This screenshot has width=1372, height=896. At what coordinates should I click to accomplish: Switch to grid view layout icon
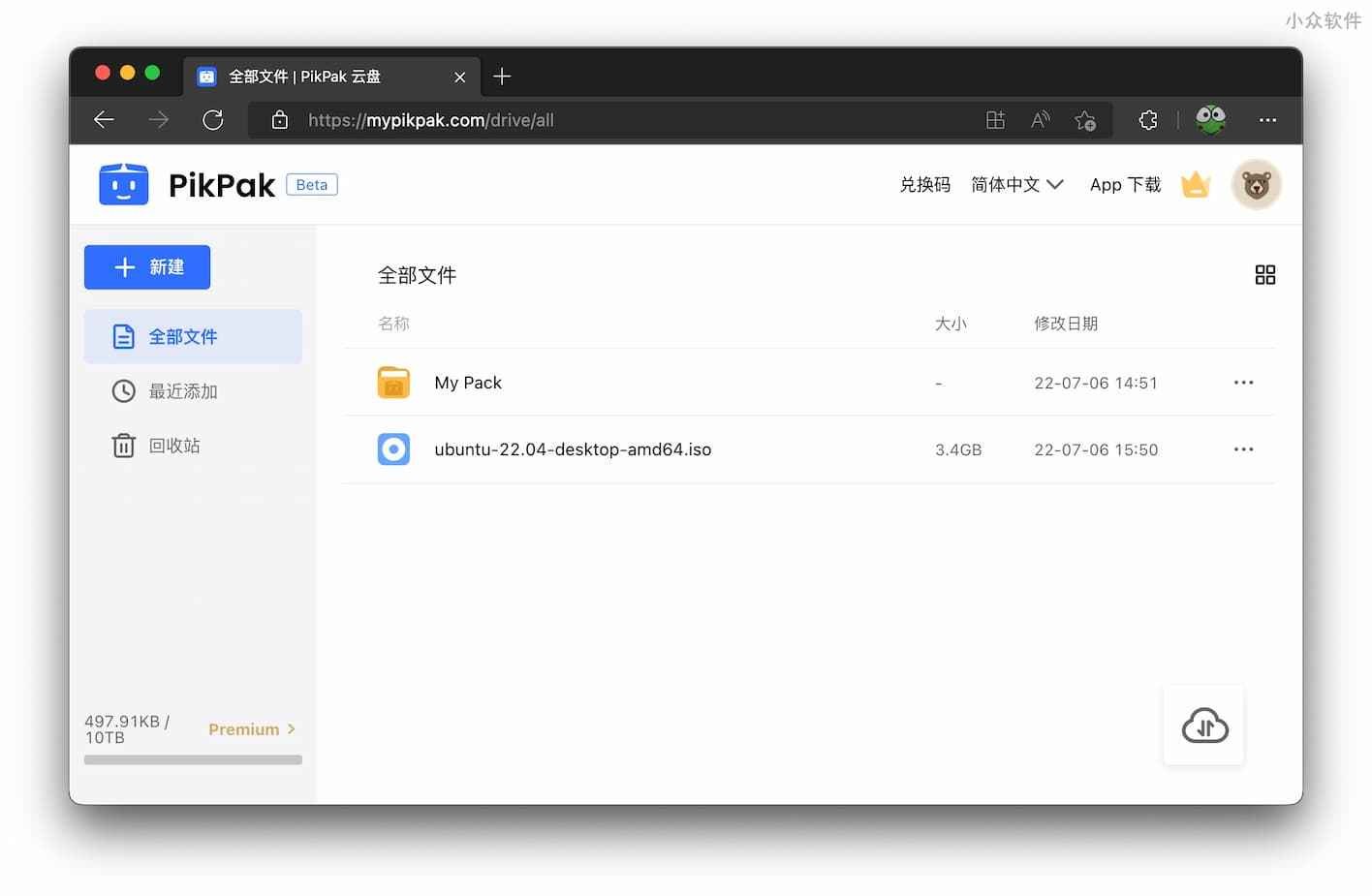tap(1265, 275)
